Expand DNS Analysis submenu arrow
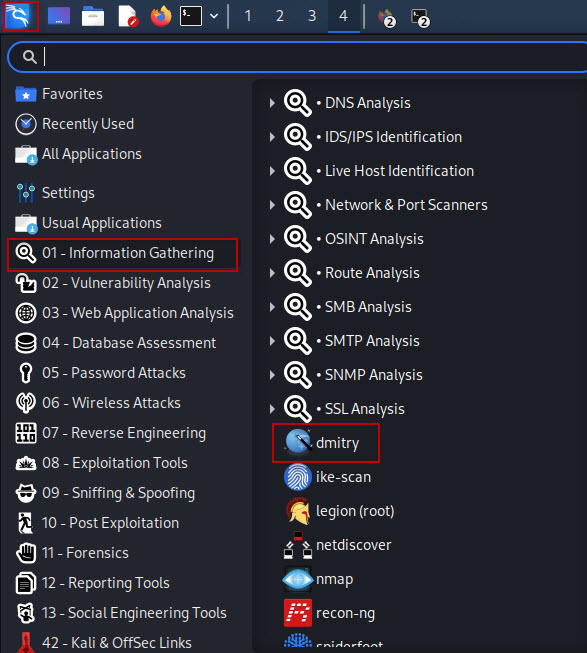 tap(272, 103)
